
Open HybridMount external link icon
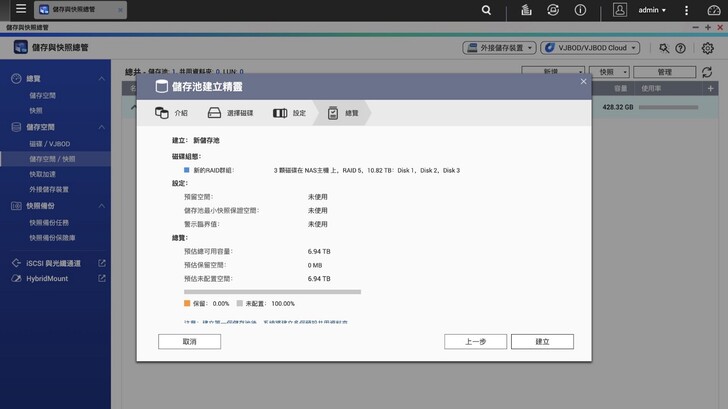[102, 278]
